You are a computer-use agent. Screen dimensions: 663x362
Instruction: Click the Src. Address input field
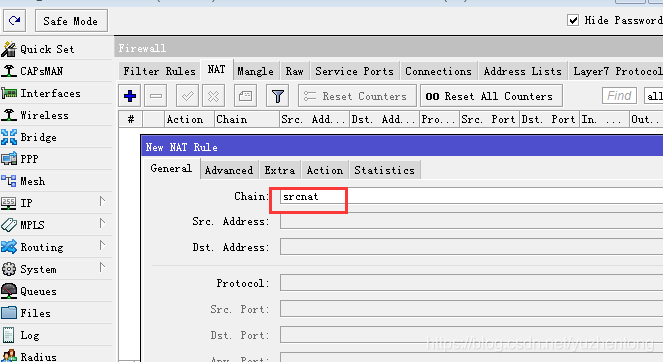(471, 222)
